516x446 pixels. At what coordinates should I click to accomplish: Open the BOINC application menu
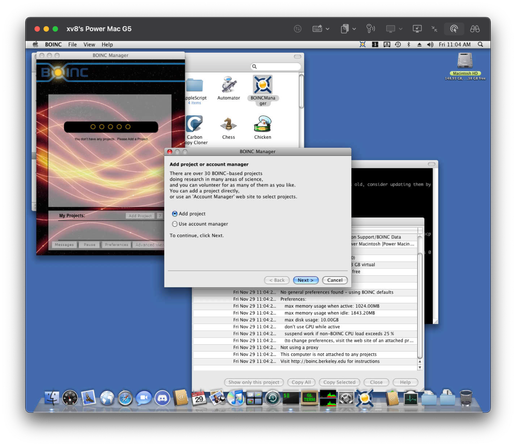point(53,44)
